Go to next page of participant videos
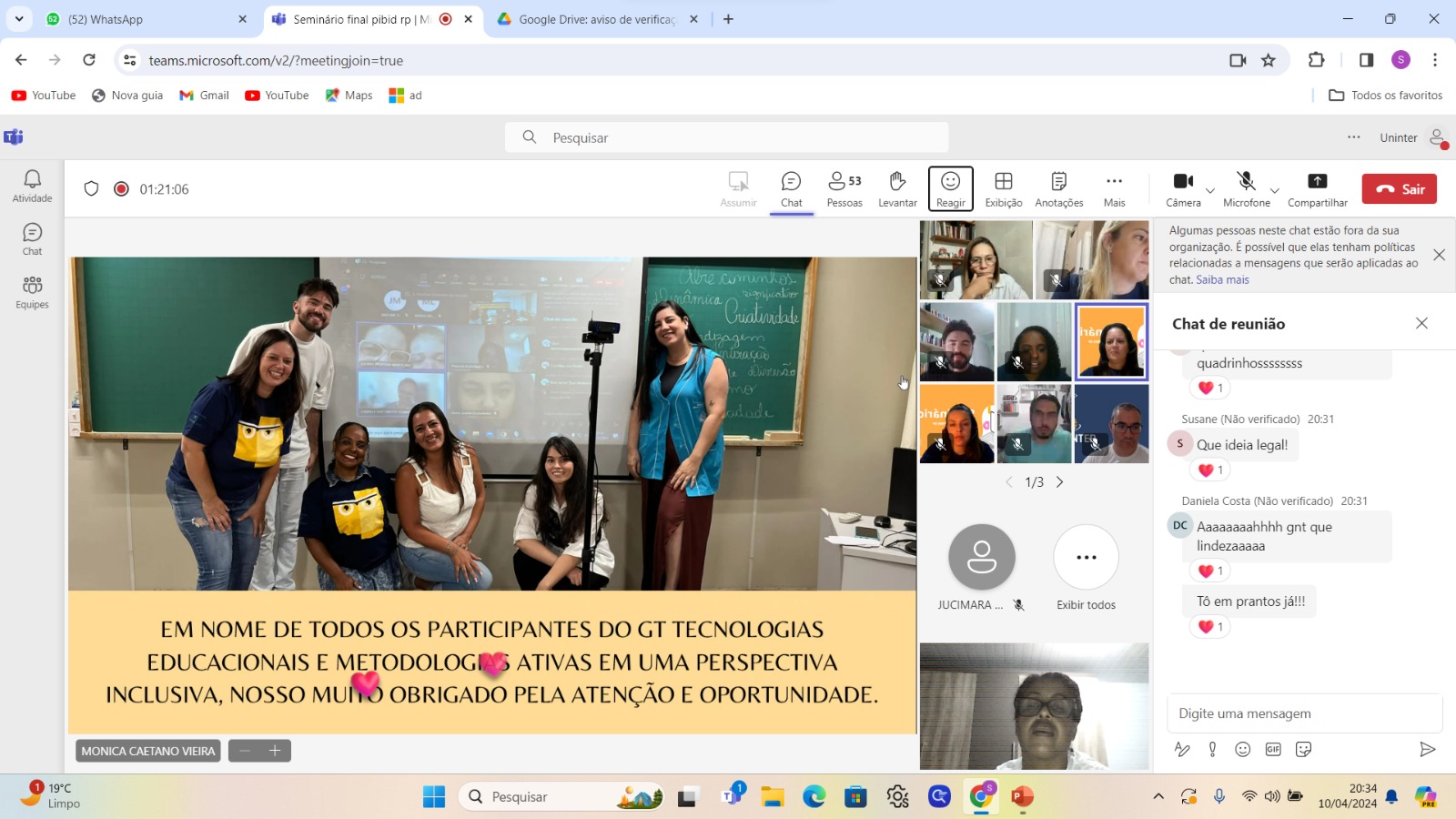The width and height of the screenshot is (1456, 819). (x=1059, y=482)
